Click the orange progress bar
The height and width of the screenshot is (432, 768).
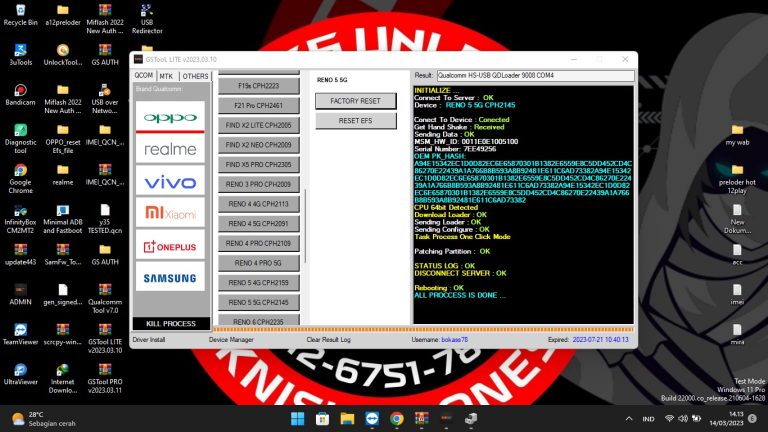pos(423,330)
